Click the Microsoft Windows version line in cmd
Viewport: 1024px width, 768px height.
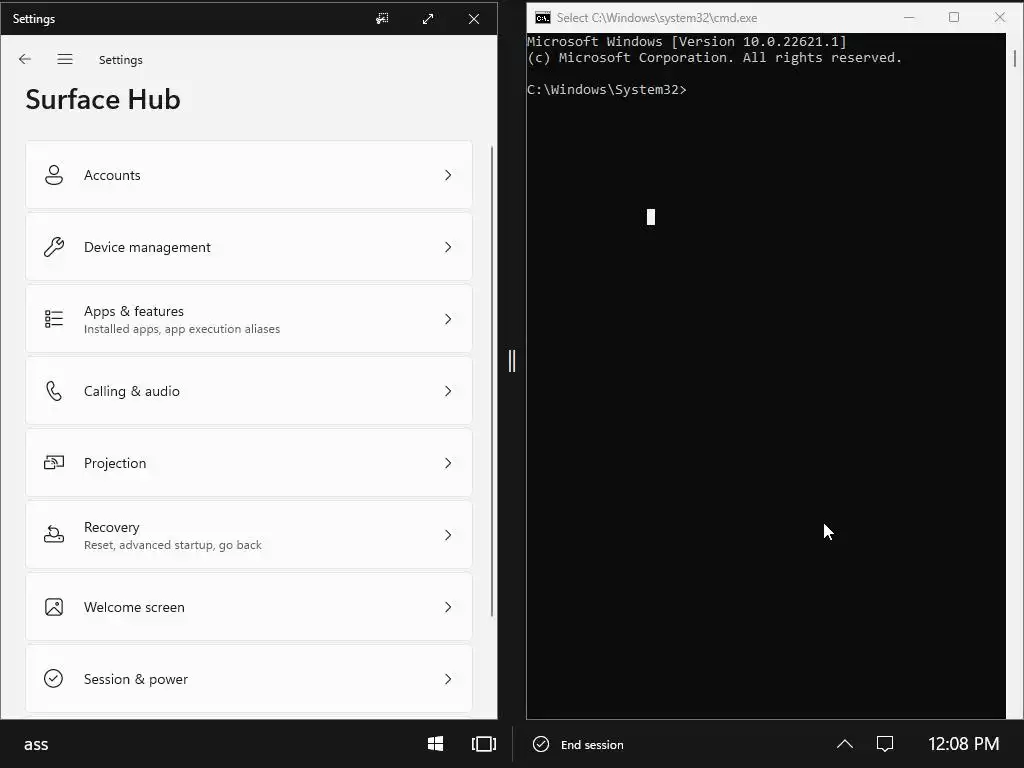(686, 42)
